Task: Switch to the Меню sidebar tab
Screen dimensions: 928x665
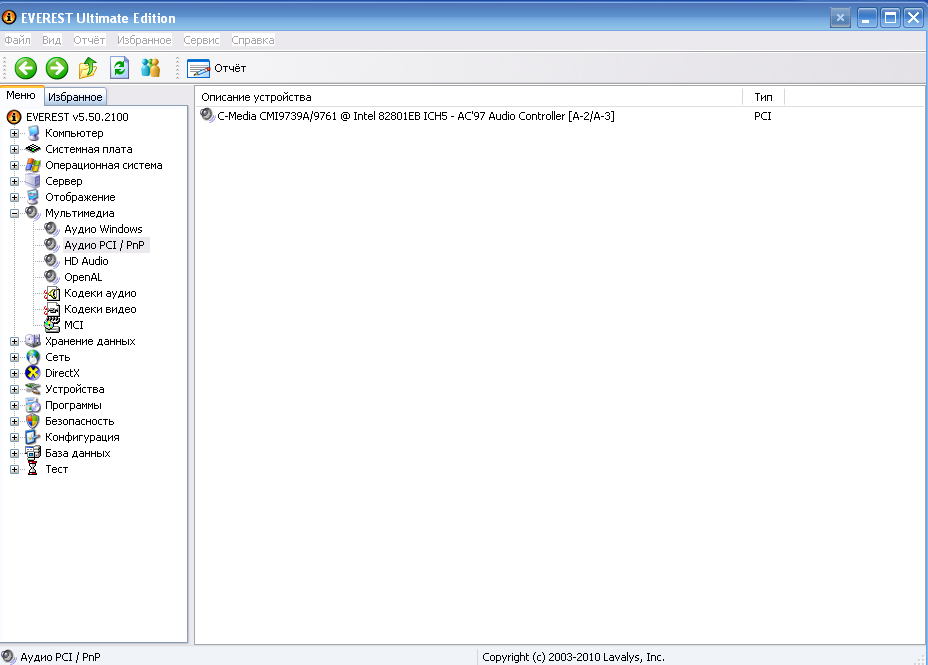Action: coord(21,96)
